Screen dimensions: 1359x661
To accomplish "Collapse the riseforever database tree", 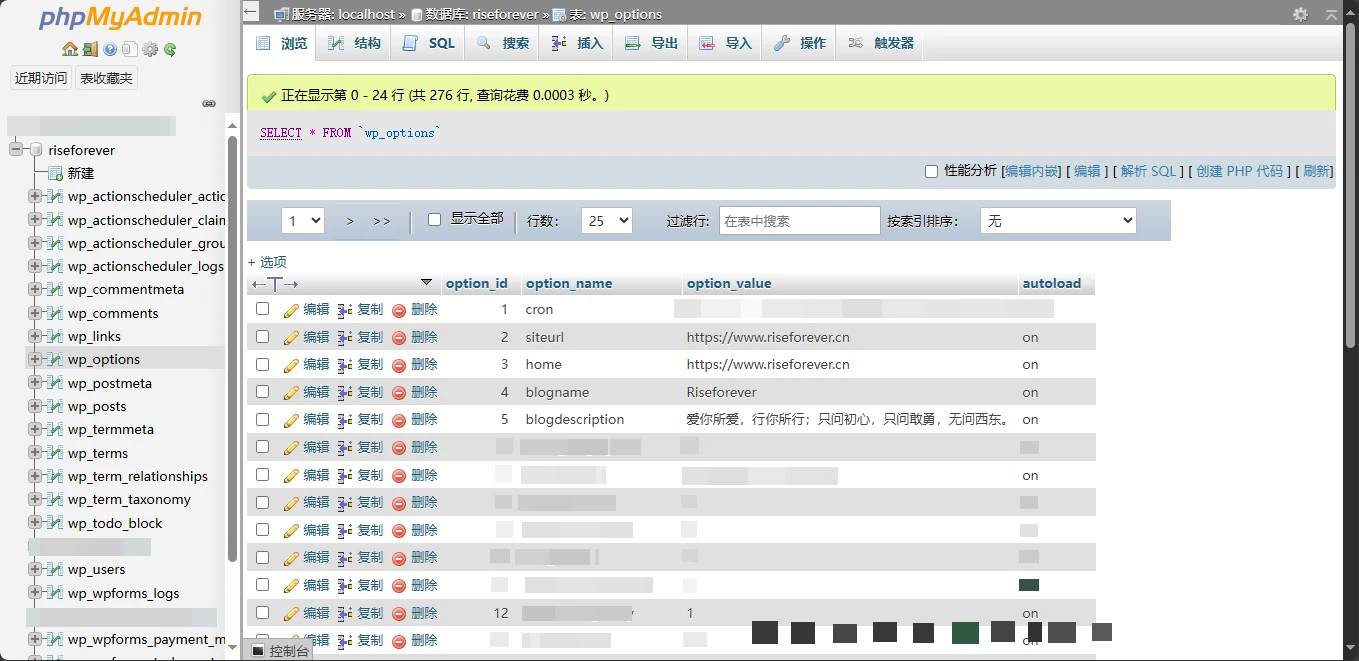I will (16, 150).
